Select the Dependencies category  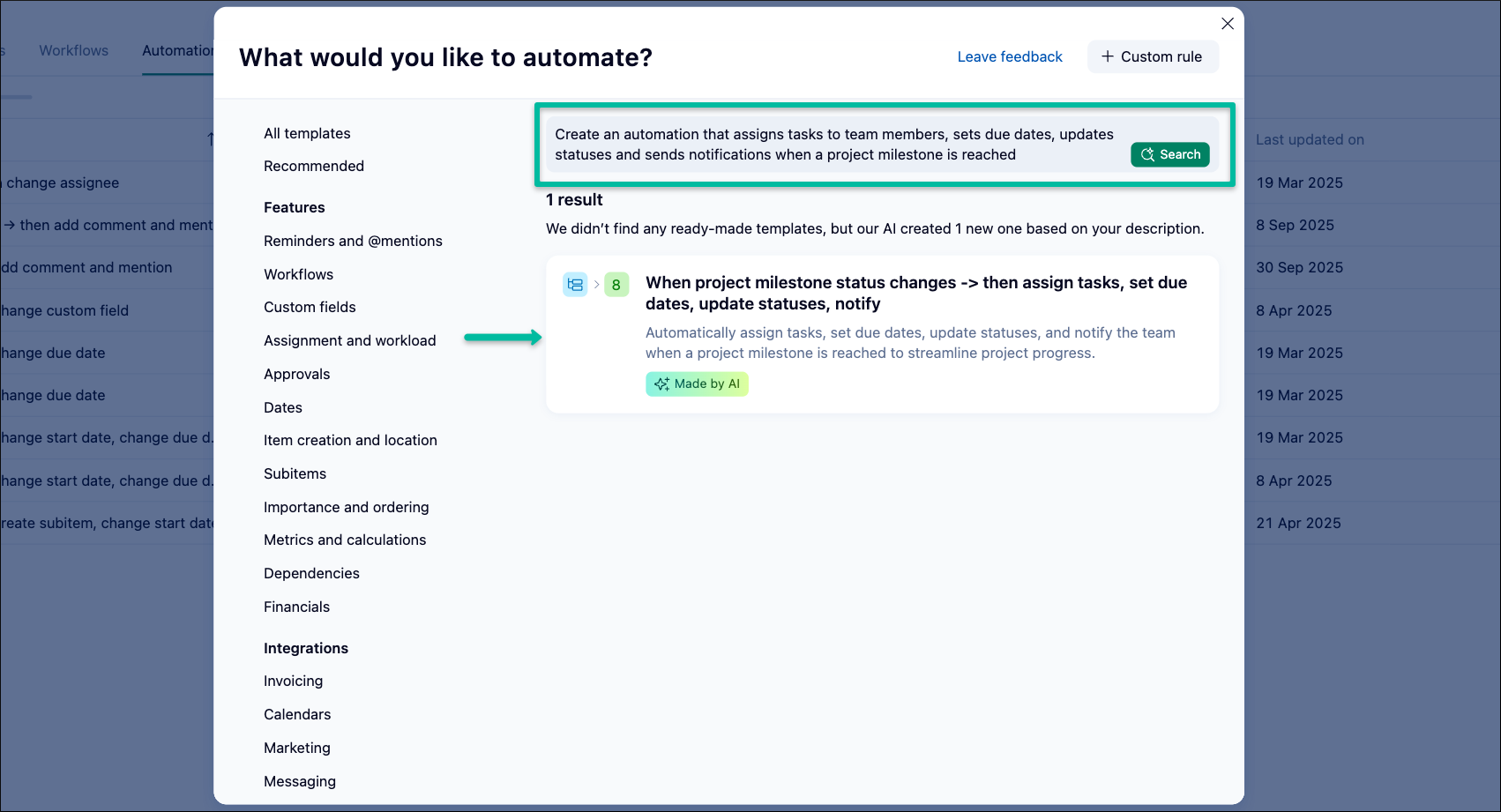click(x=311, y=574)
